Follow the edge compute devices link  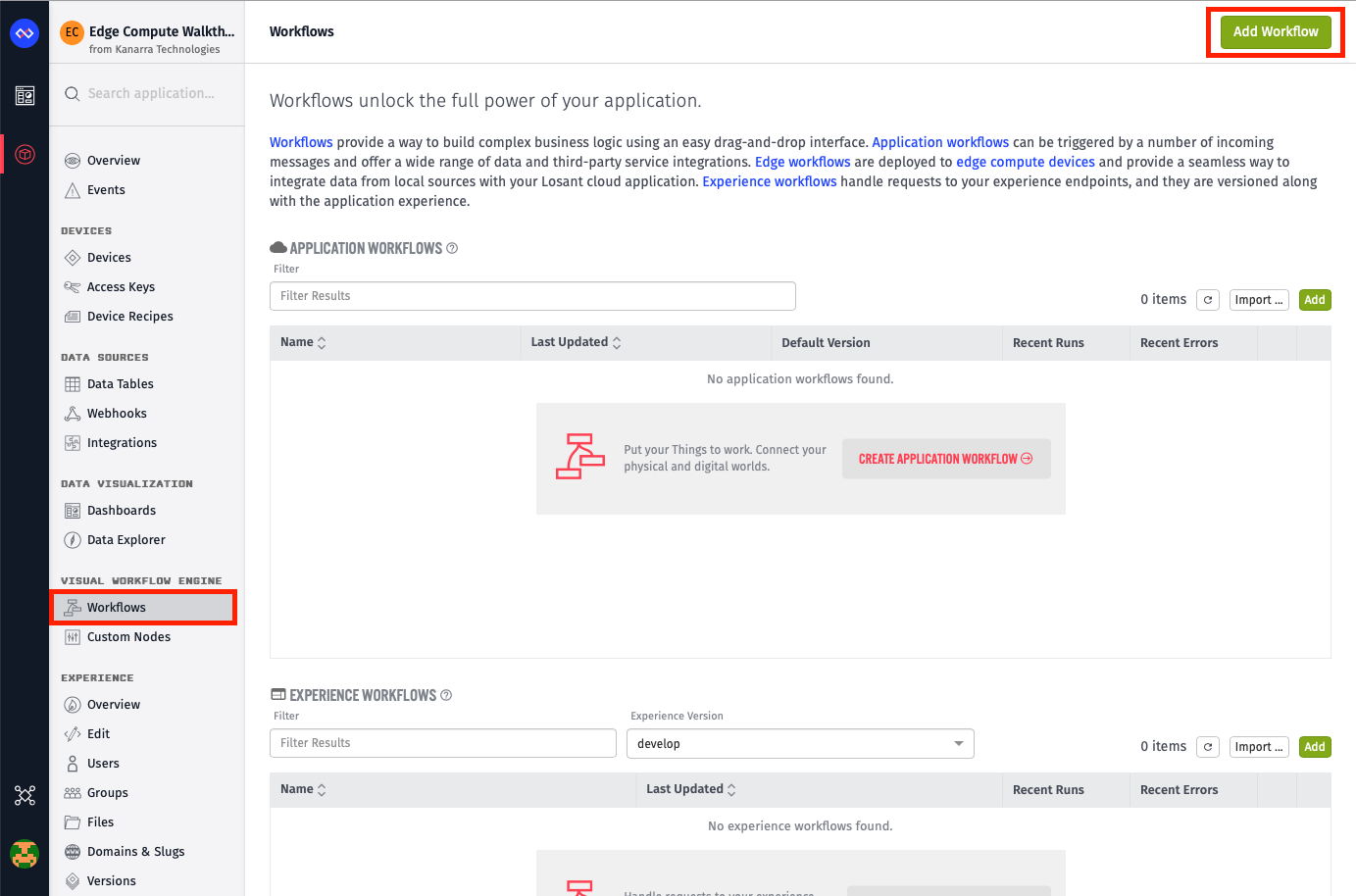pyautogui.click(x=1026, y=162)
